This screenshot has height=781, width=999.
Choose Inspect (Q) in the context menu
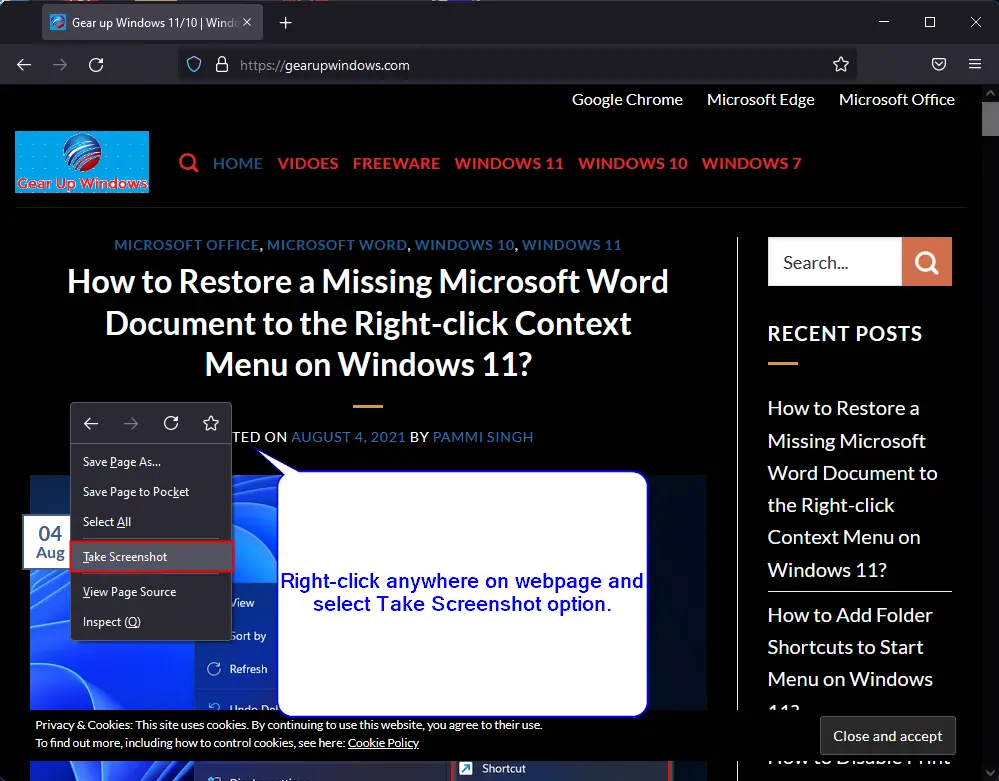coord(151,622)
